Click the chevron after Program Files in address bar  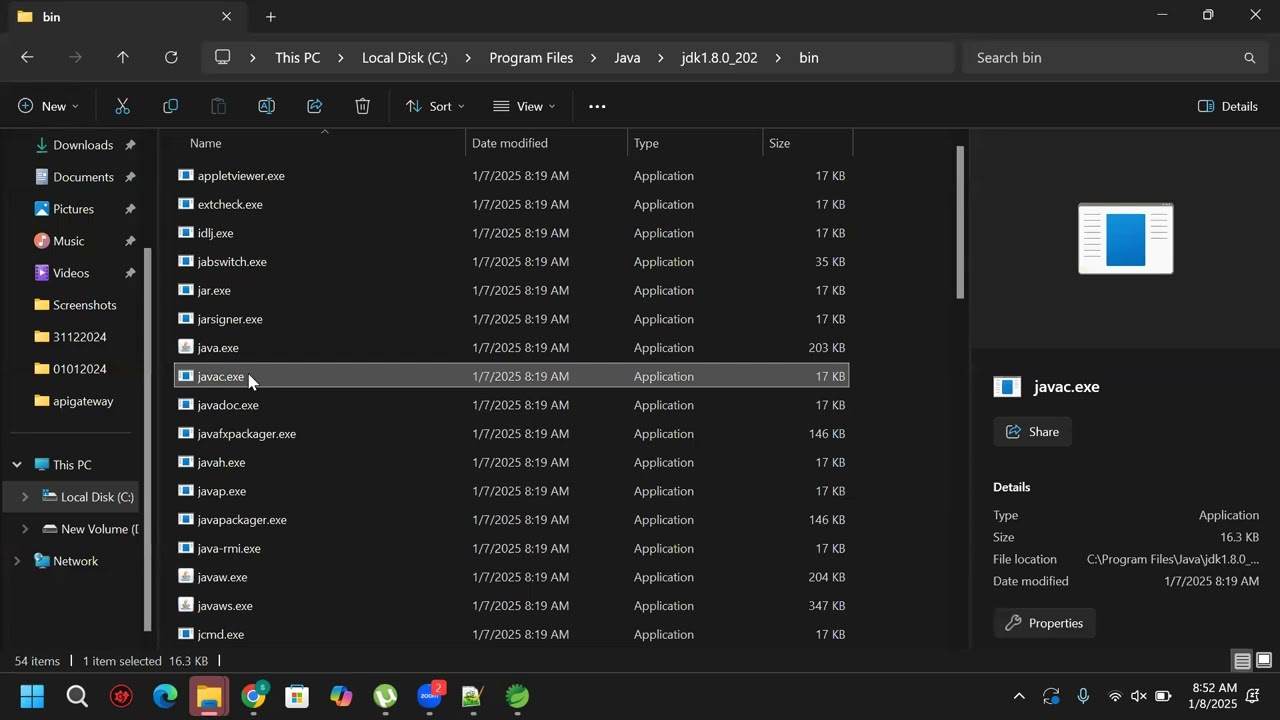(x=593, y=58)
